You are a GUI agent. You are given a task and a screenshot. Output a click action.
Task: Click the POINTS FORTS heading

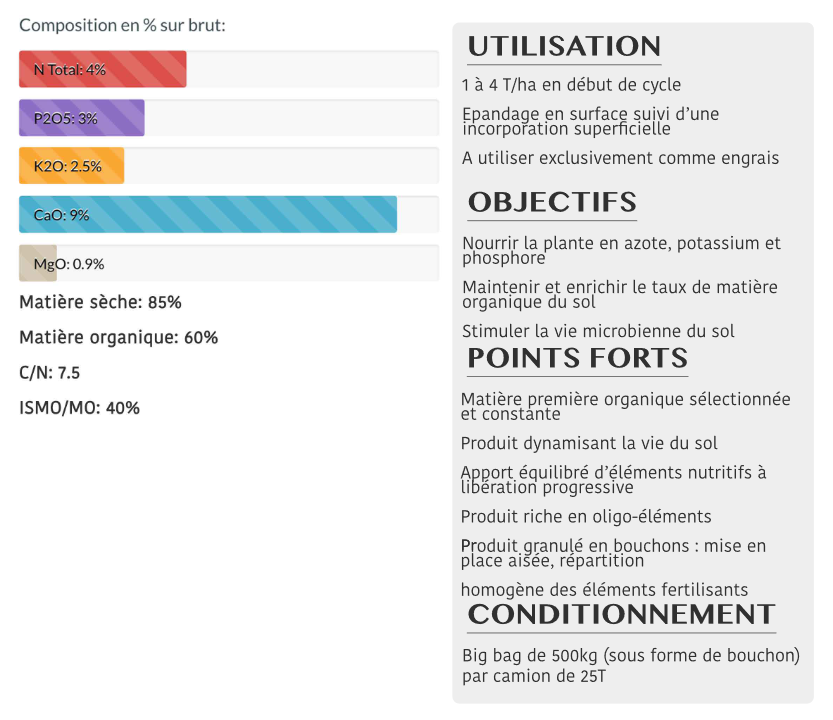(577, 359)
